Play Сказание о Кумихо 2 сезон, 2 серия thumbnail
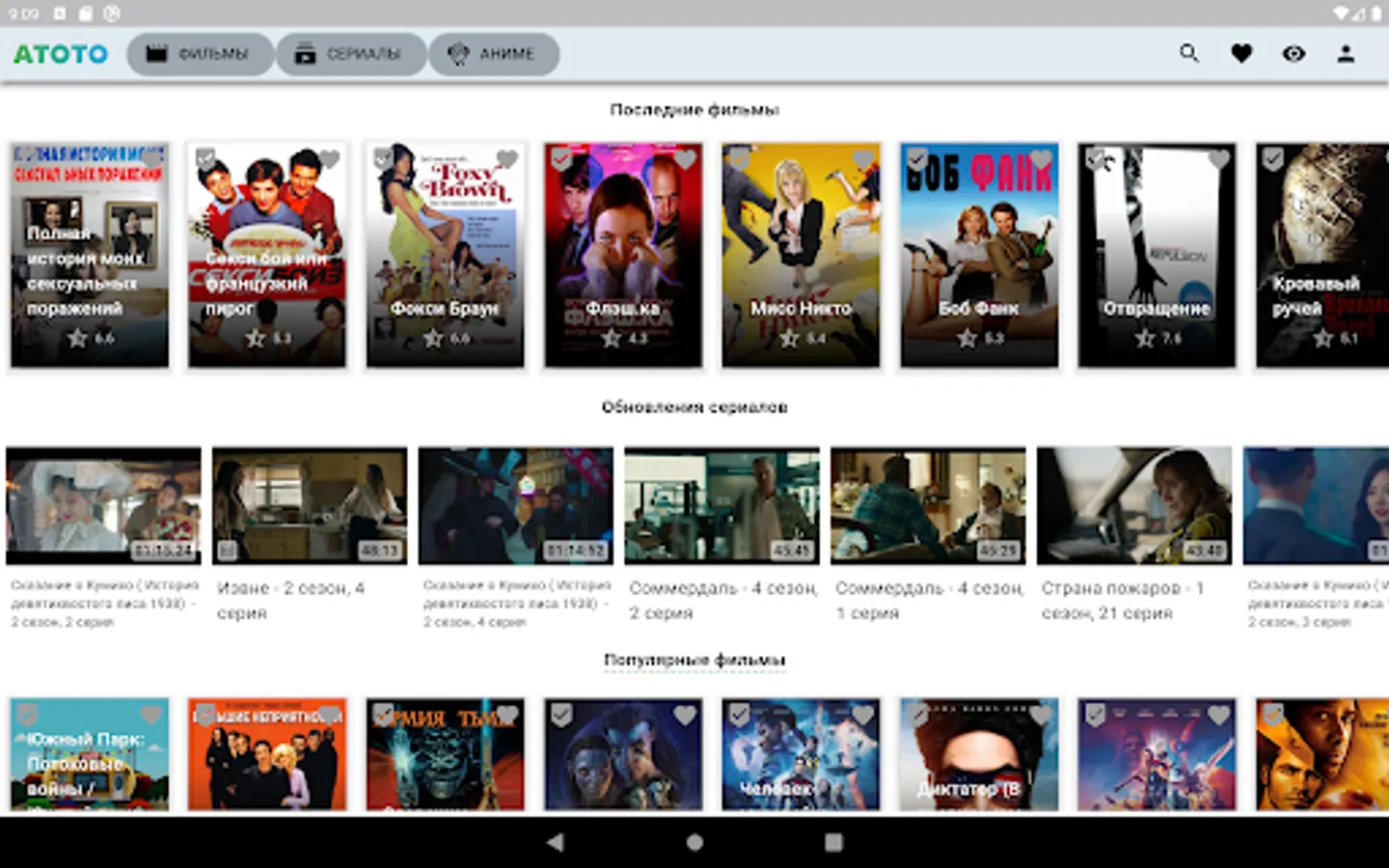 [x=103, y=505]
